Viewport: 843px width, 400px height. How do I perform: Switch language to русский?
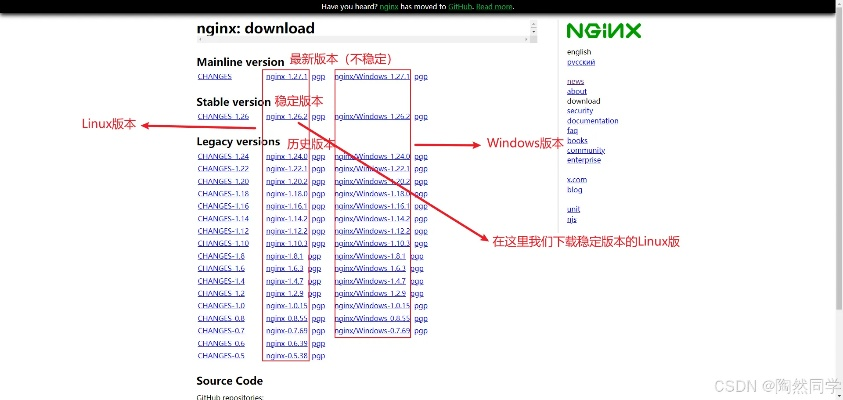point(580,62)
